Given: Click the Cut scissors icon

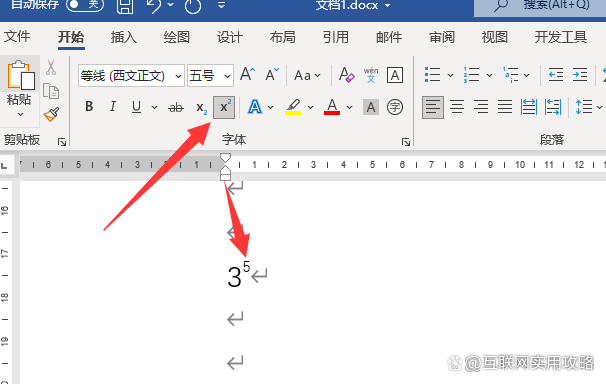Looking at the screenshot, I should tap(51, 68).
